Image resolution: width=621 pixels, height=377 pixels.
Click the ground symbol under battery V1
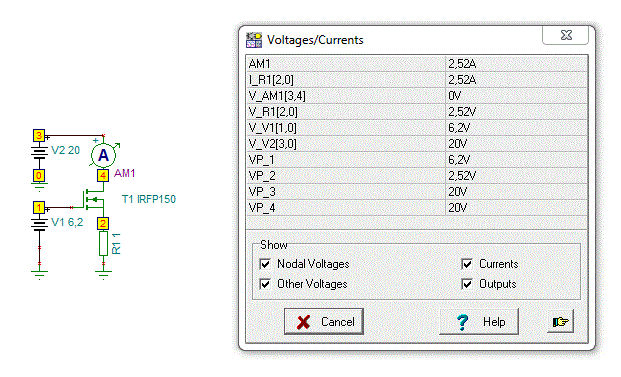pyautogui.click(x=39, y=274)
